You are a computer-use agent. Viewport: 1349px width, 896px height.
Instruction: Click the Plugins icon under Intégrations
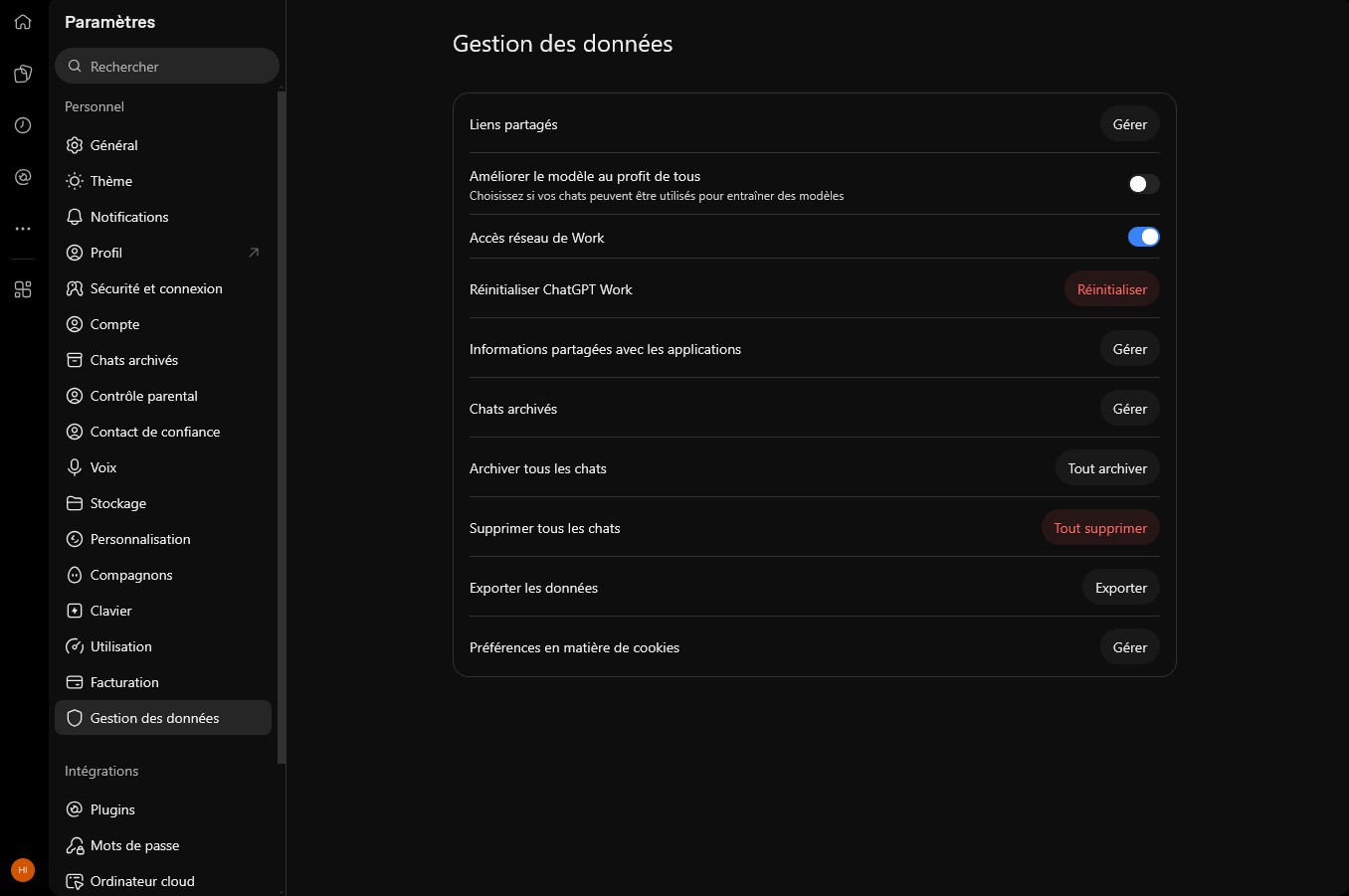[75, 809]
